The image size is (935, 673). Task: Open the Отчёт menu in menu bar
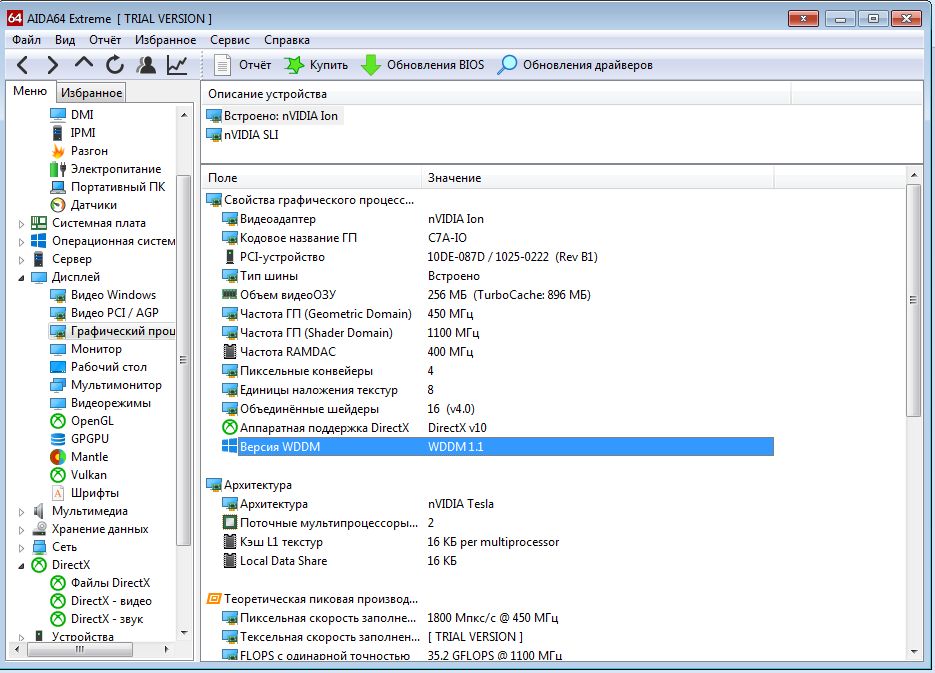105,40
